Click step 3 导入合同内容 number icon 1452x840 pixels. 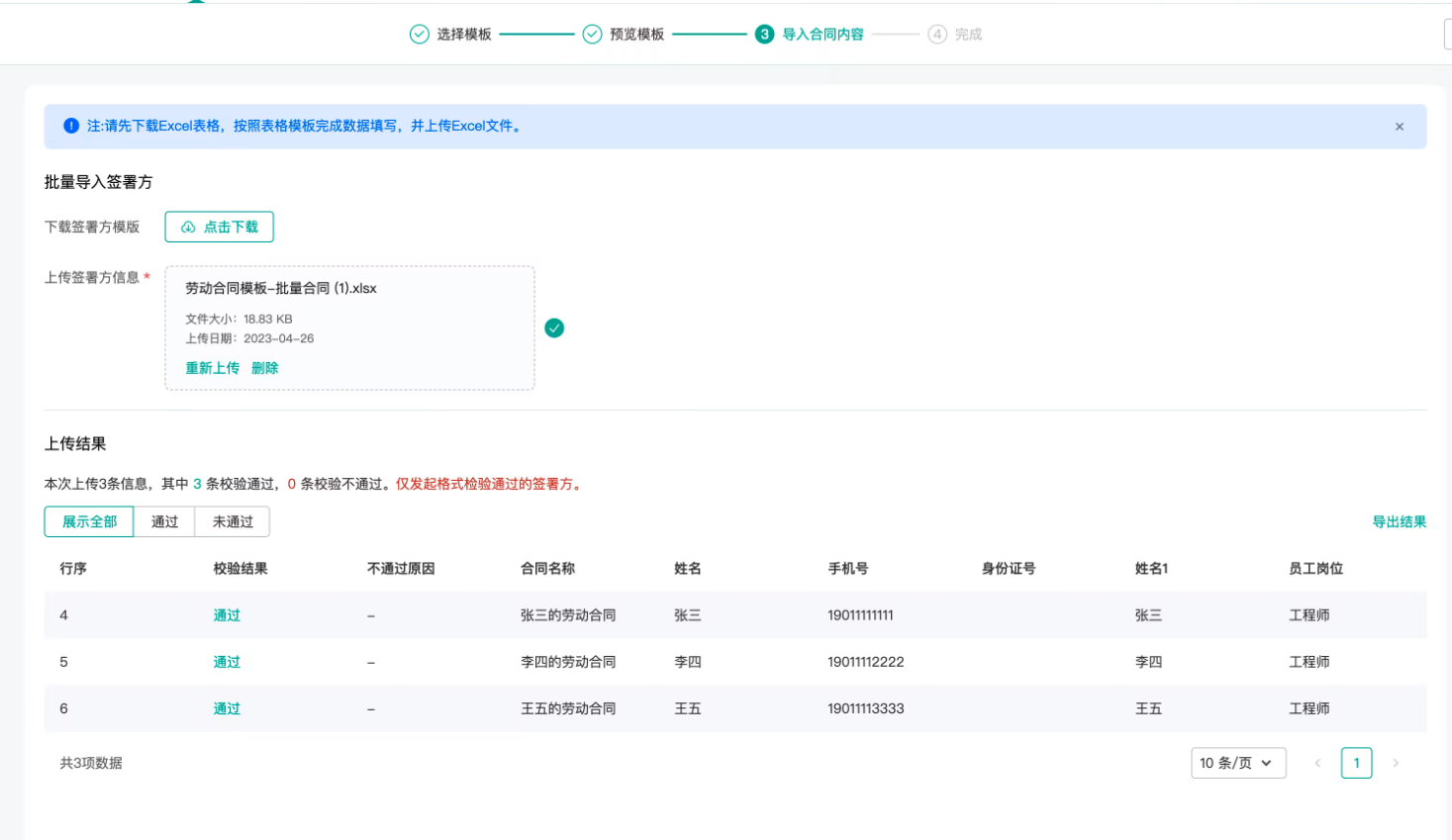(764, 35)
